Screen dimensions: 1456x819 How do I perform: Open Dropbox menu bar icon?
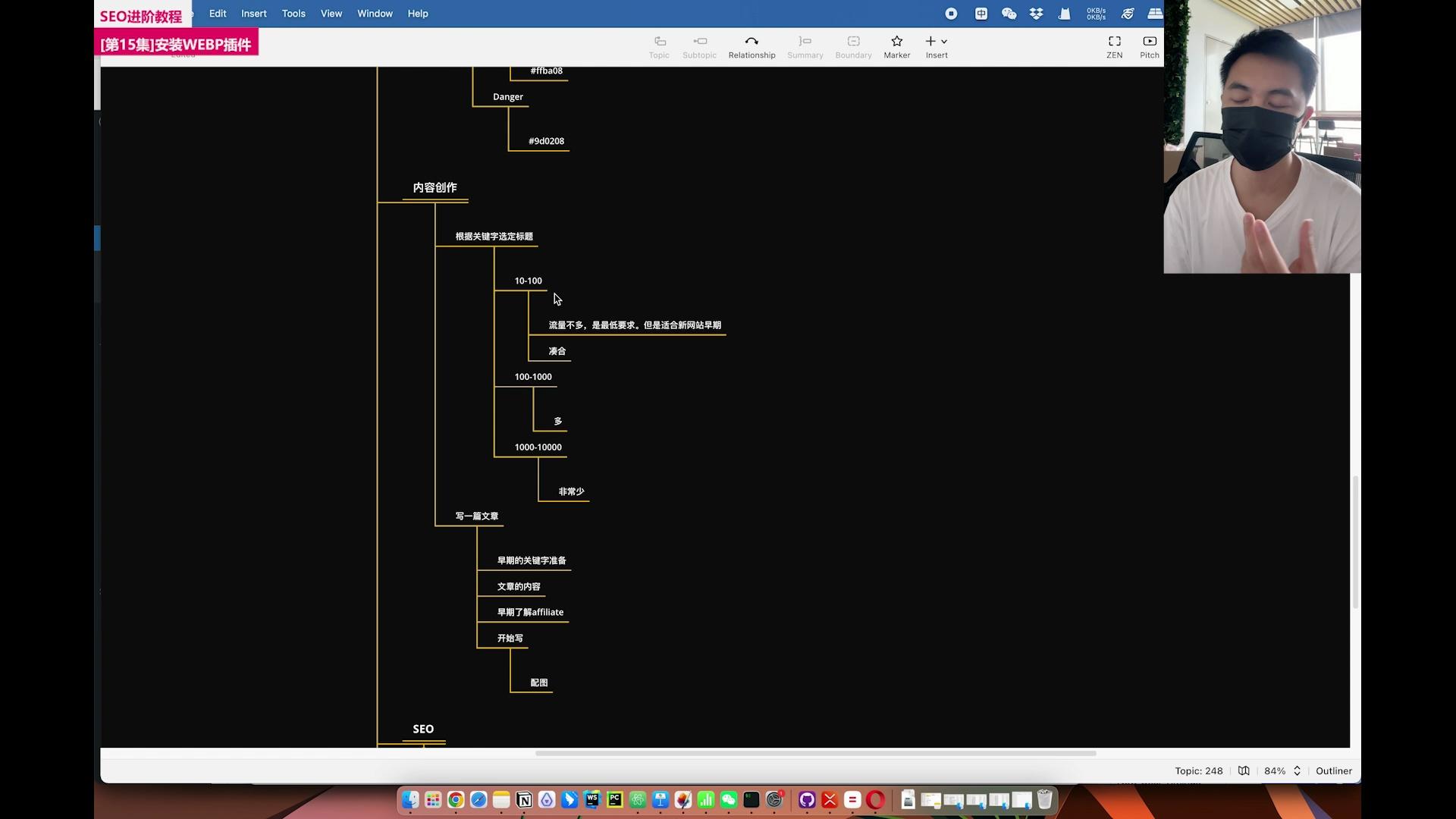1036,14
